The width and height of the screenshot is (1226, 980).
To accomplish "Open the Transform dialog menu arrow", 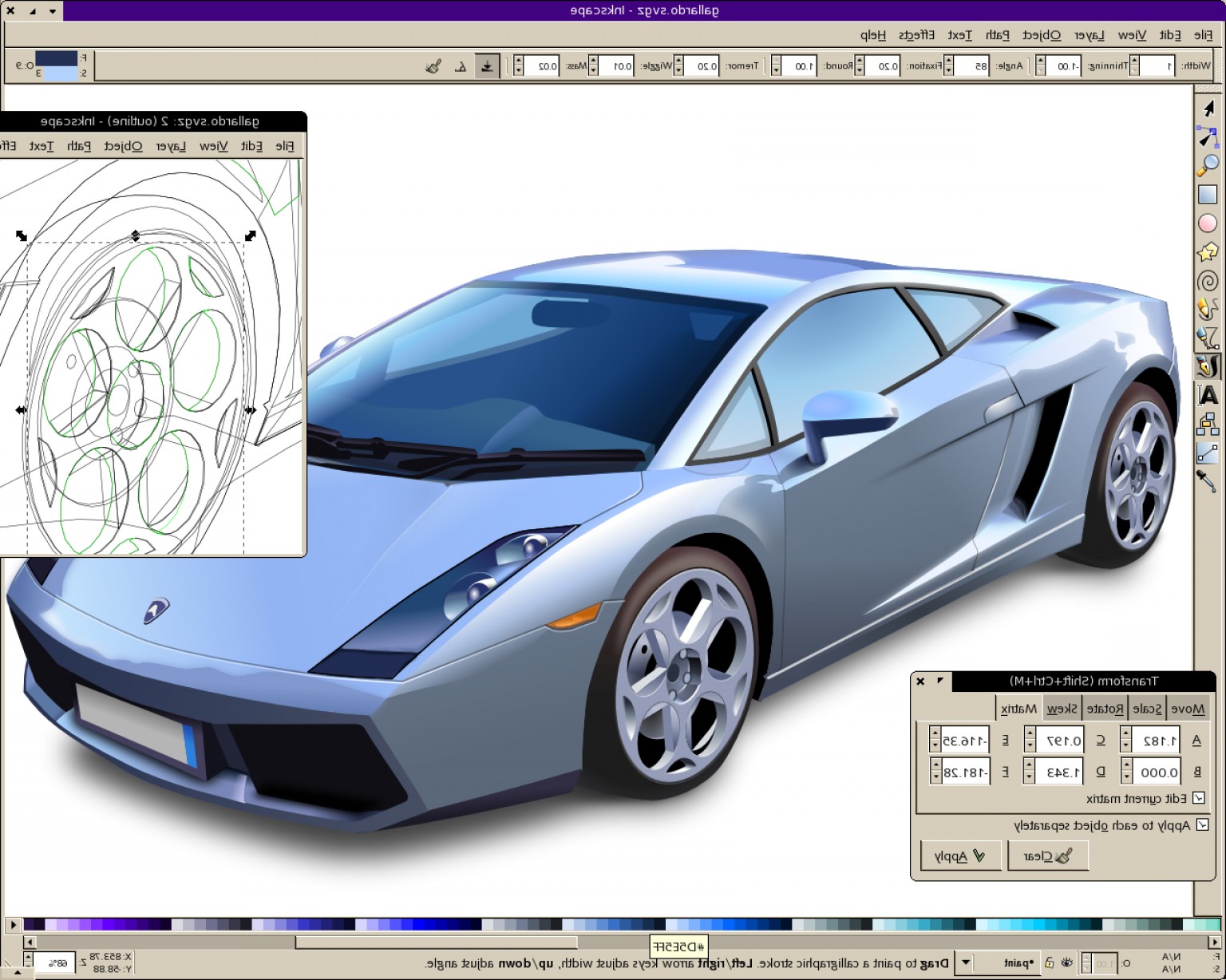I will coord(940,681).
